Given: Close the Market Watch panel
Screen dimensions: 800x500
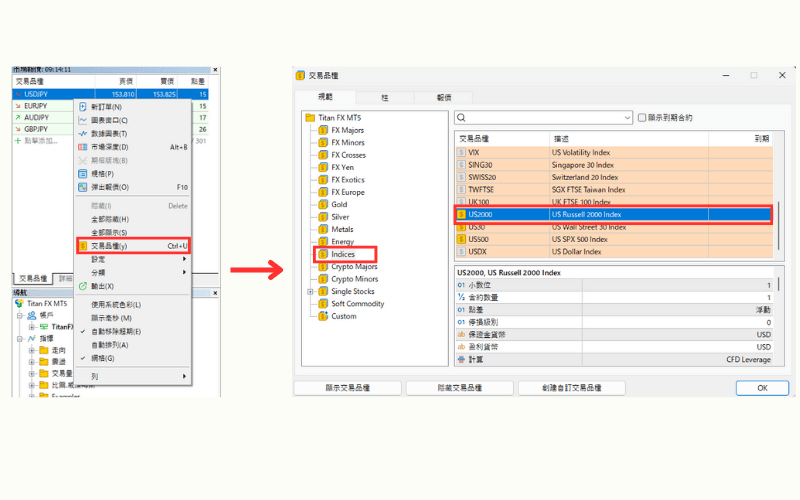Looking at the screenshot, I should pyautogui.click(x=215, y=70).
